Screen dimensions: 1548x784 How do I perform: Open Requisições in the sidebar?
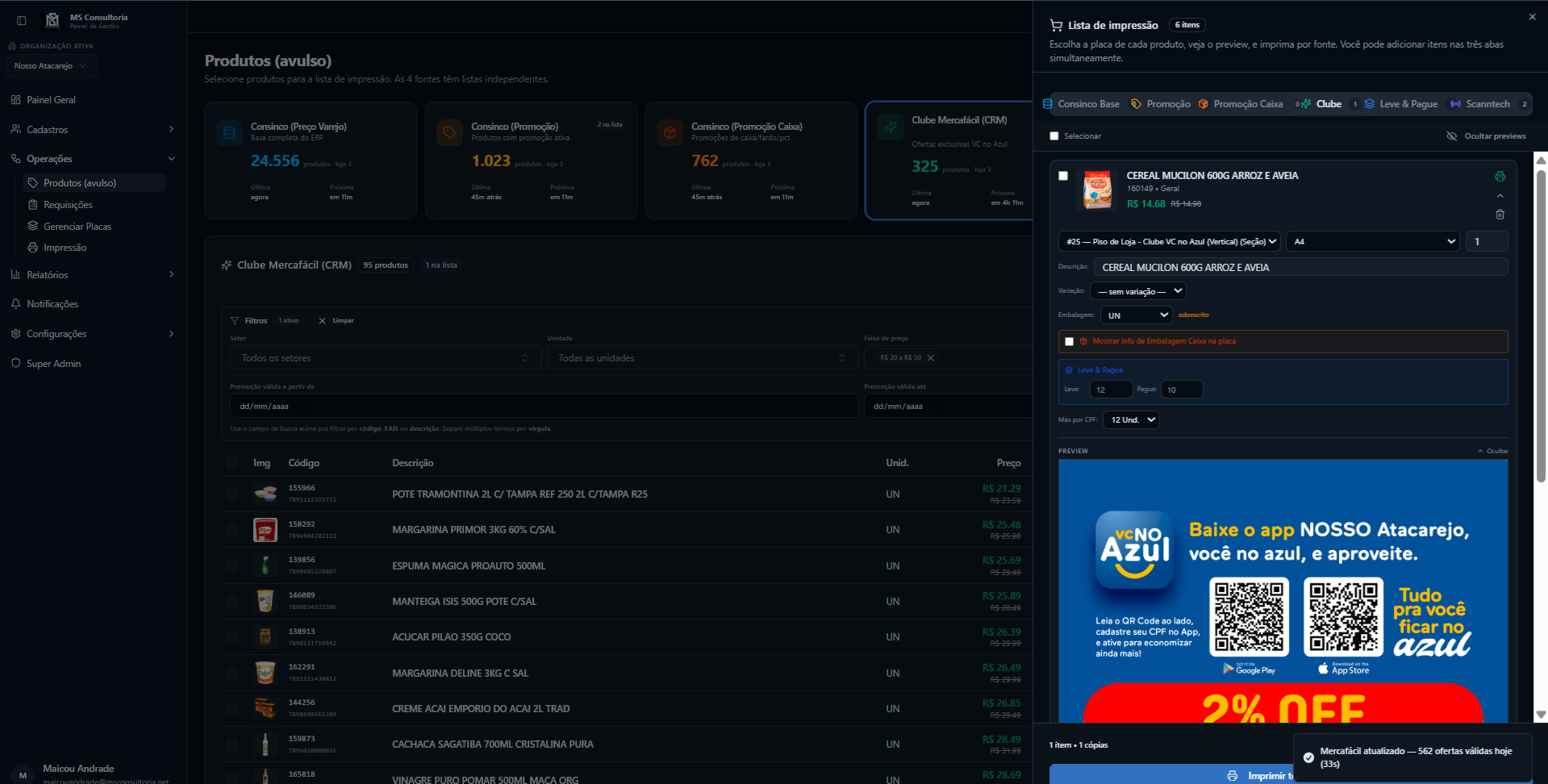coord(68,205)
